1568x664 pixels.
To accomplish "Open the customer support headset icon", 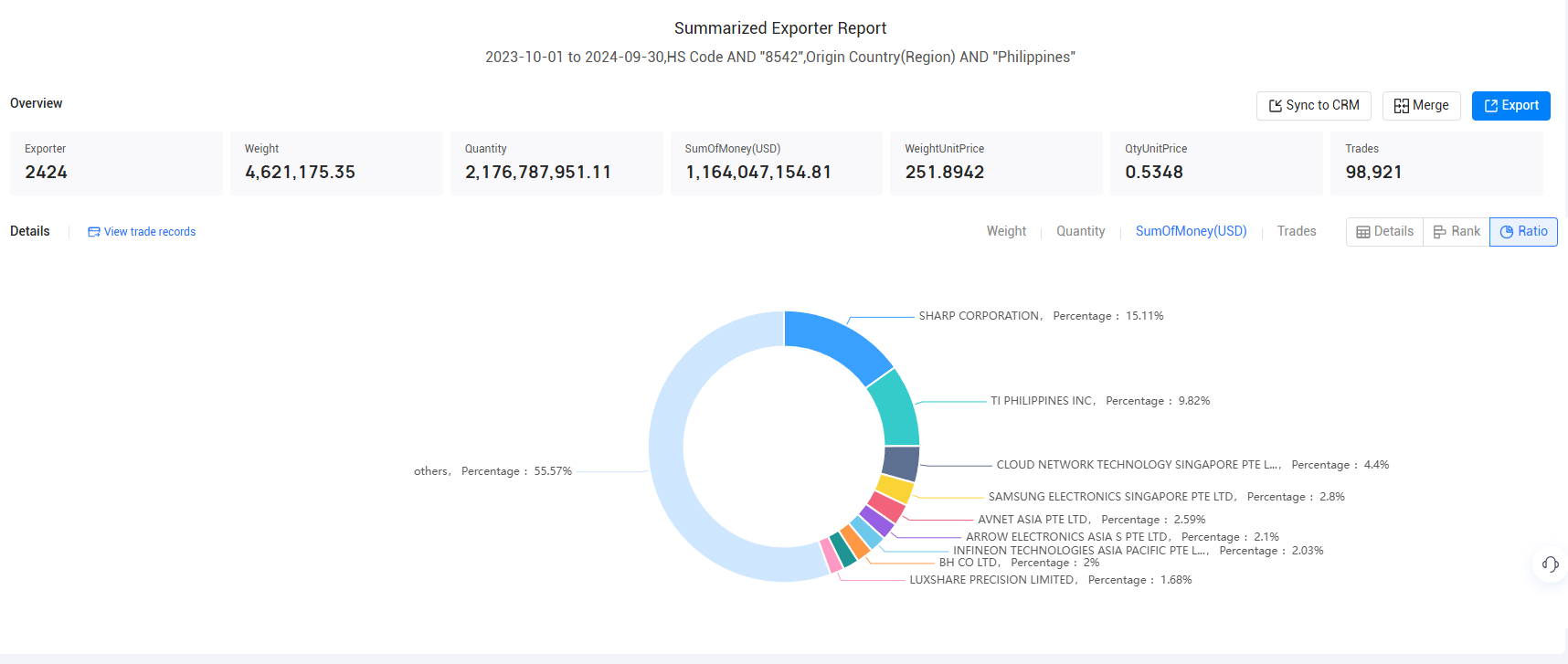I will tap(1550, 564).
